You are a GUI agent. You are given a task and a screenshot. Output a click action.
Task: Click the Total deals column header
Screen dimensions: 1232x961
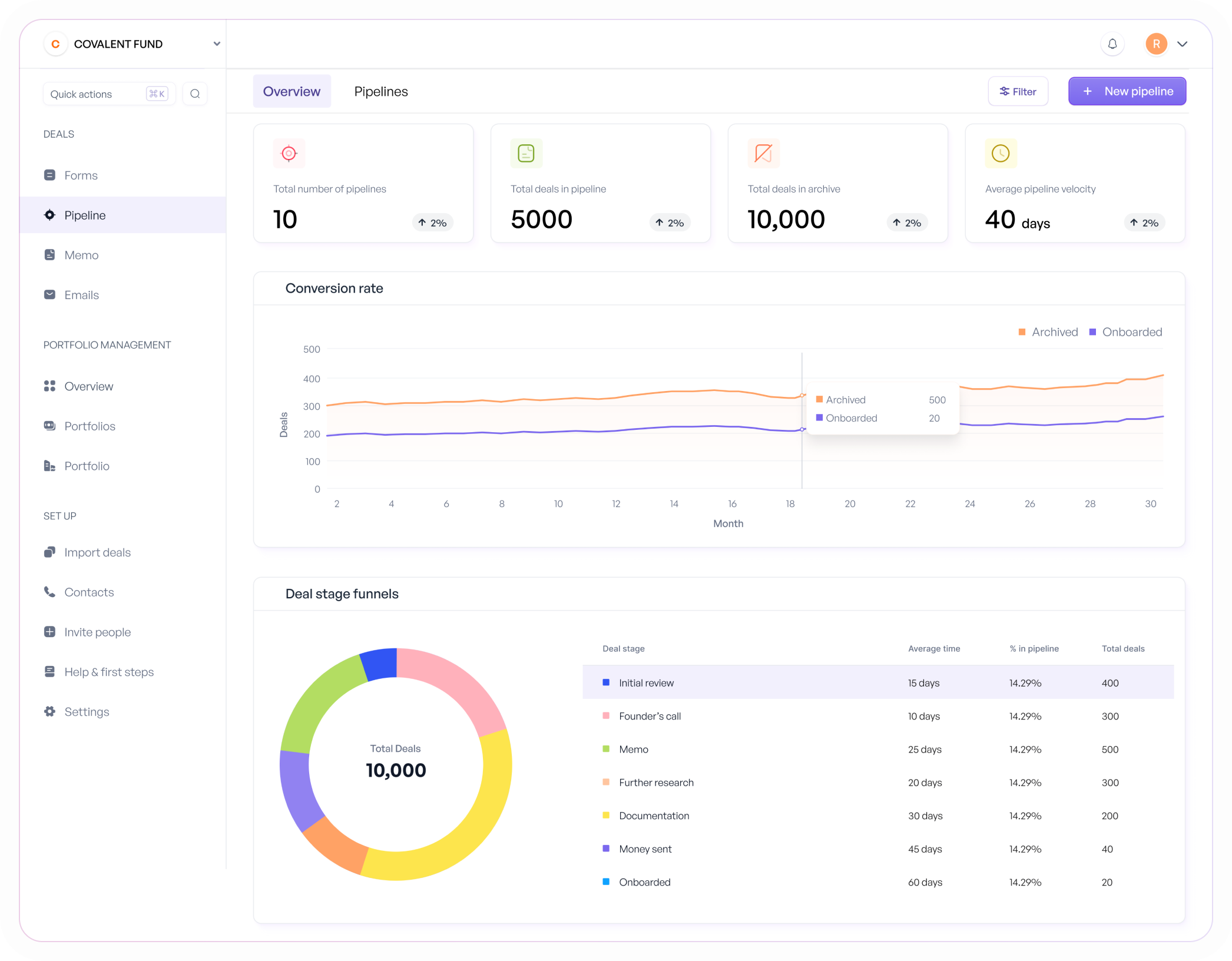(1123, 648)
